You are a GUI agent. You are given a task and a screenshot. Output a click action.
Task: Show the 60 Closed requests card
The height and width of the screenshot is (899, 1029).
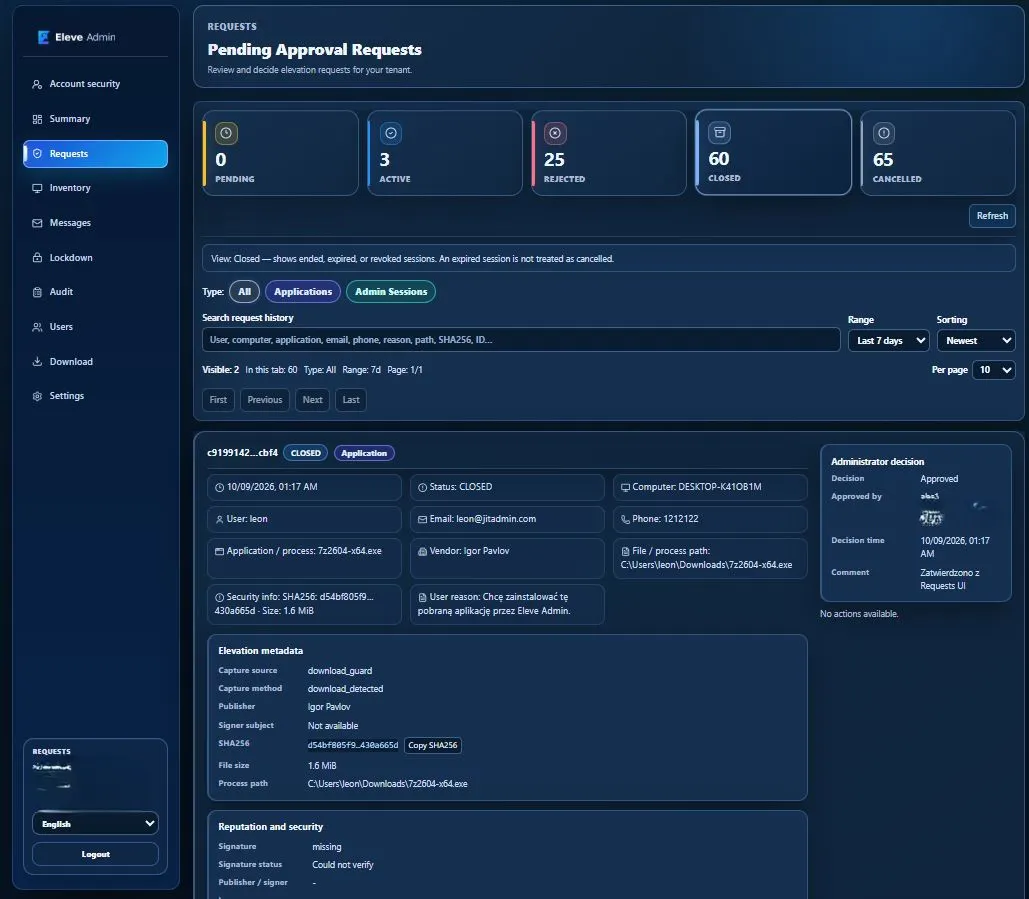coord(773,152)
